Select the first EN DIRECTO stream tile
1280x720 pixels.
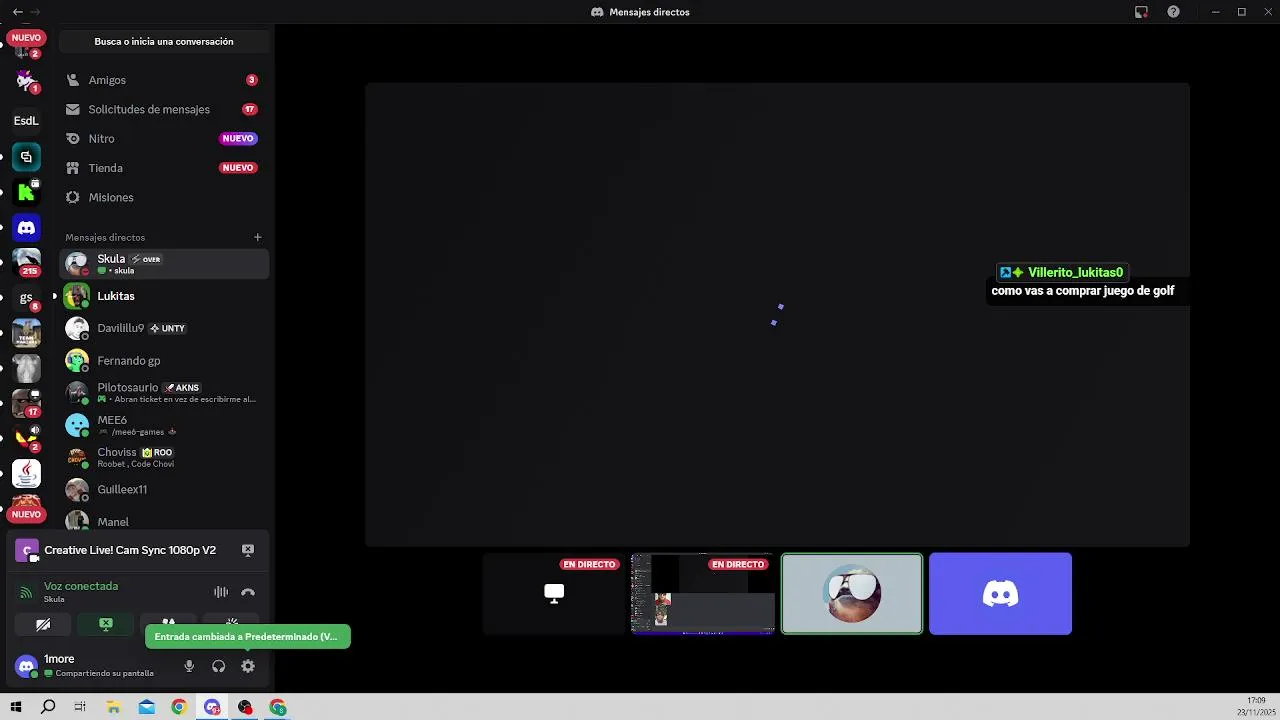point(554,594)
